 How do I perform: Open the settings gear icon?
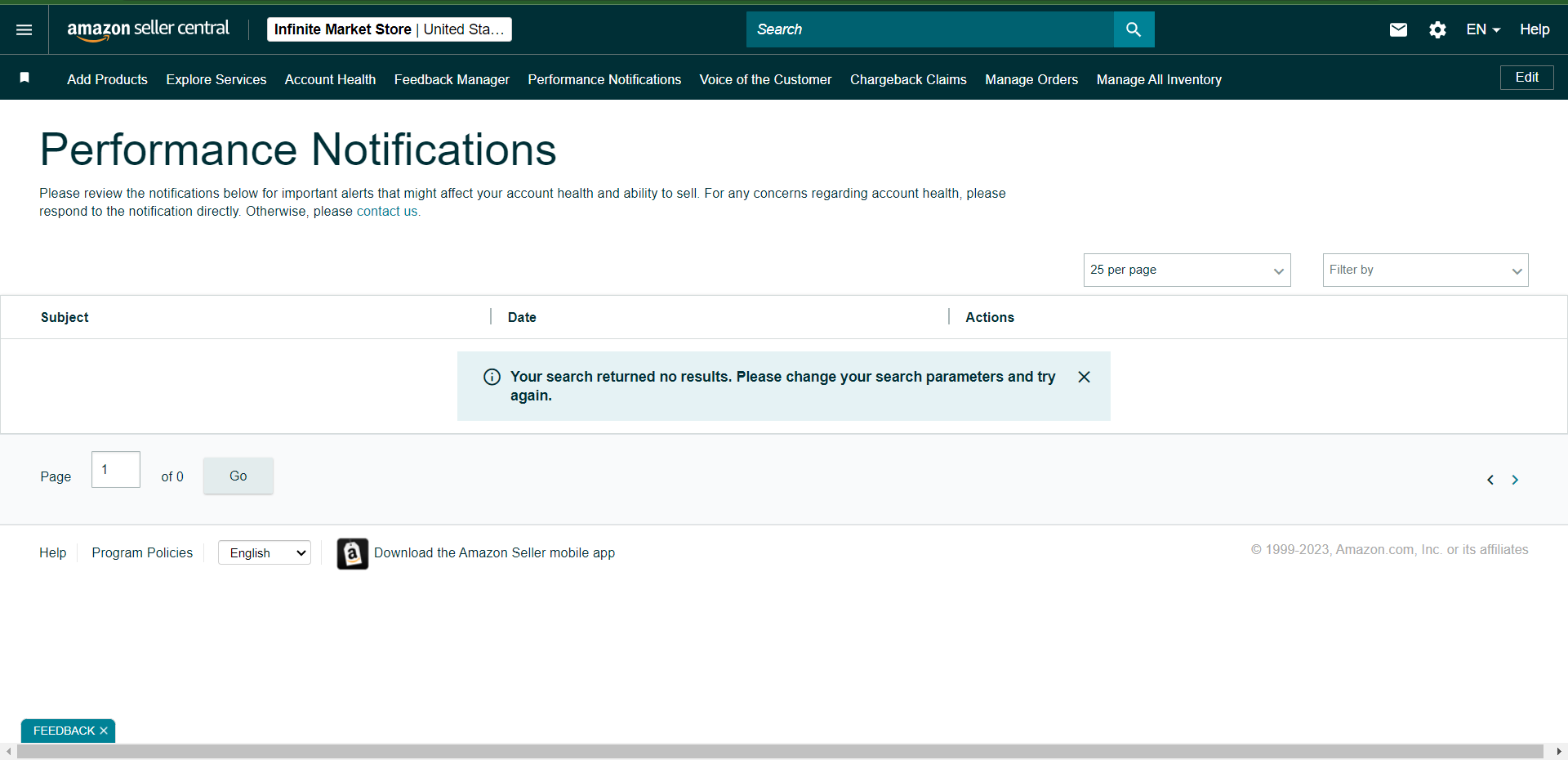pyautogui.click(x=1437, y=30)
